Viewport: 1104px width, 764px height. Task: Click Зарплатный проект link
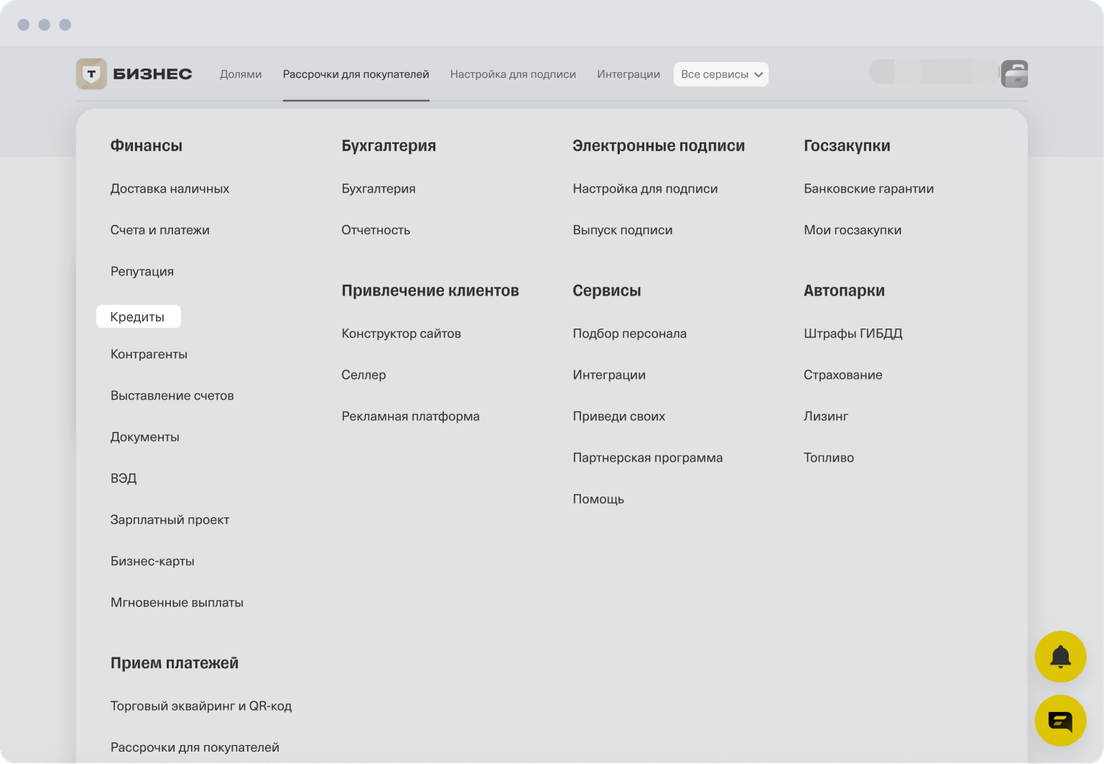pos(170,520)
